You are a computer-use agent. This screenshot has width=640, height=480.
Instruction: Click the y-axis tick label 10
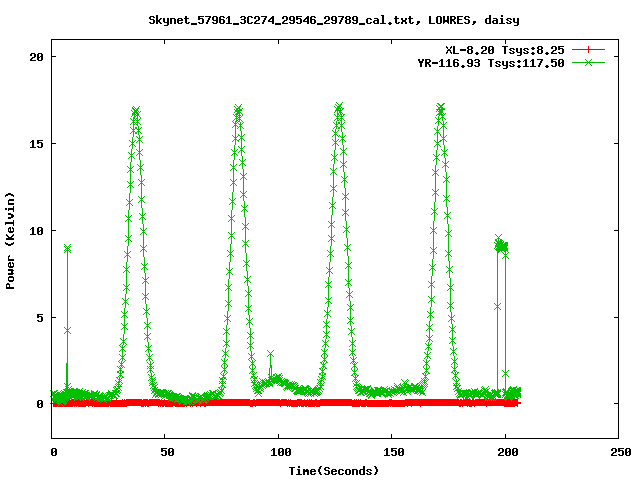(x=36, y=231)
